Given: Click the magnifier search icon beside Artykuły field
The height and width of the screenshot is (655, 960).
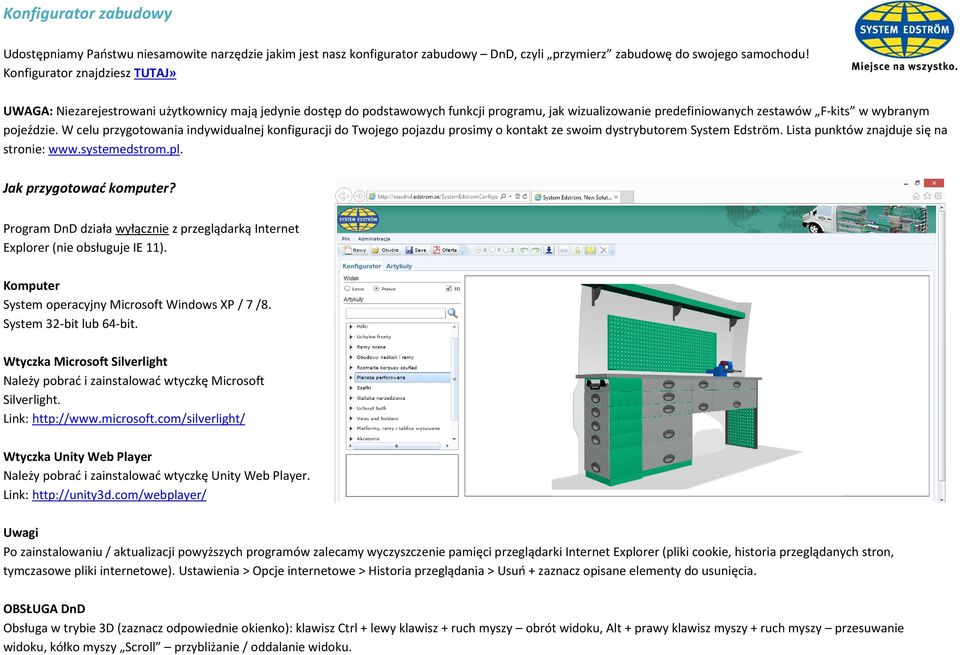Looking at the screenshot, I should (452, 313).
